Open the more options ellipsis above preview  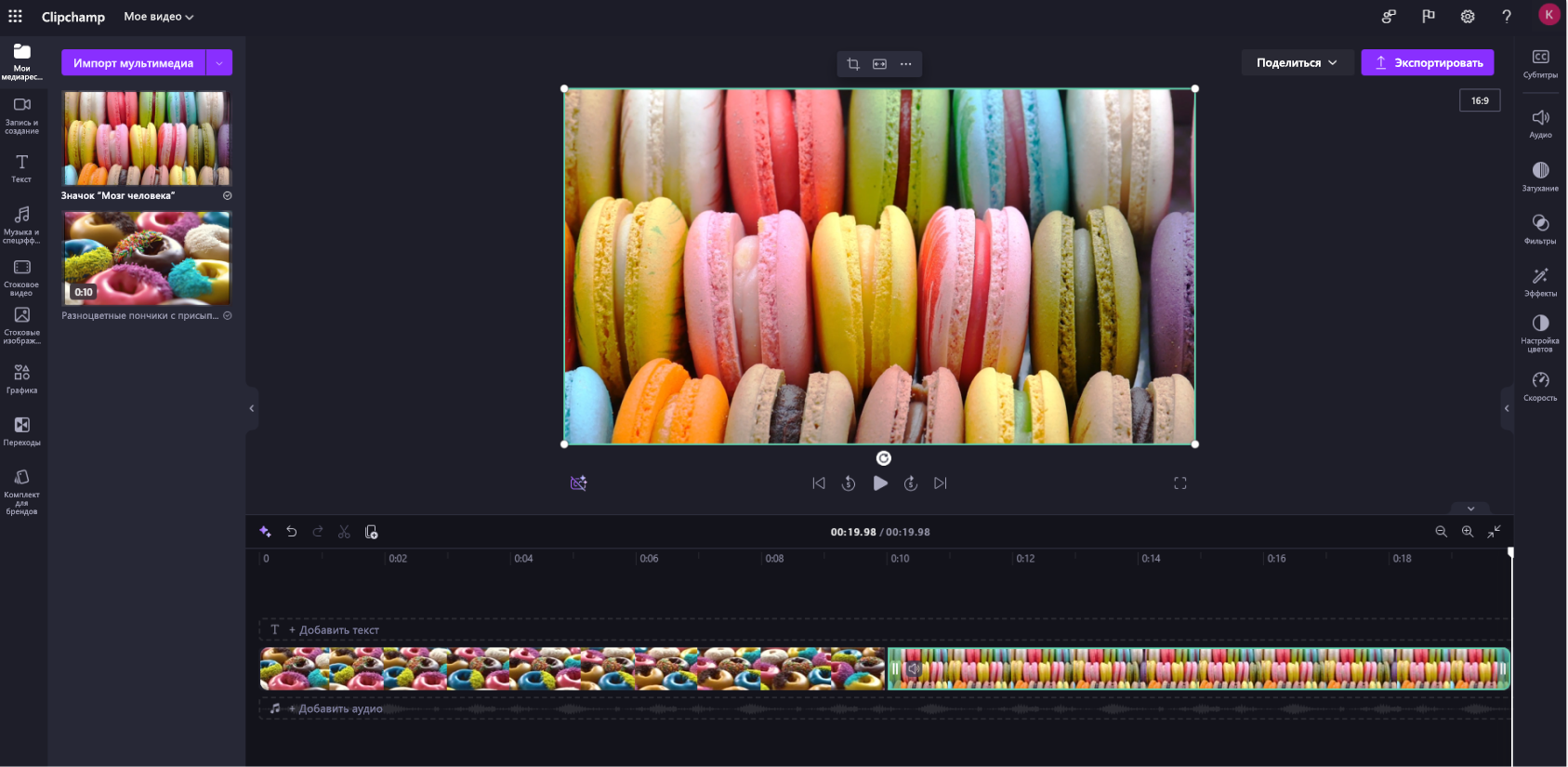(906, 64)
